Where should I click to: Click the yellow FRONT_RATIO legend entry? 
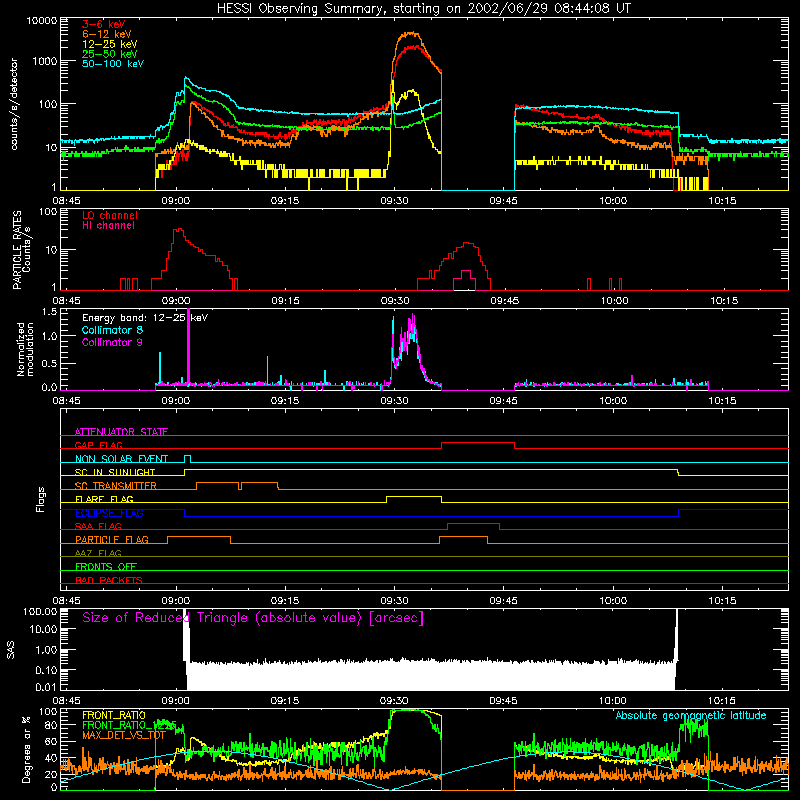coord(114,715)
